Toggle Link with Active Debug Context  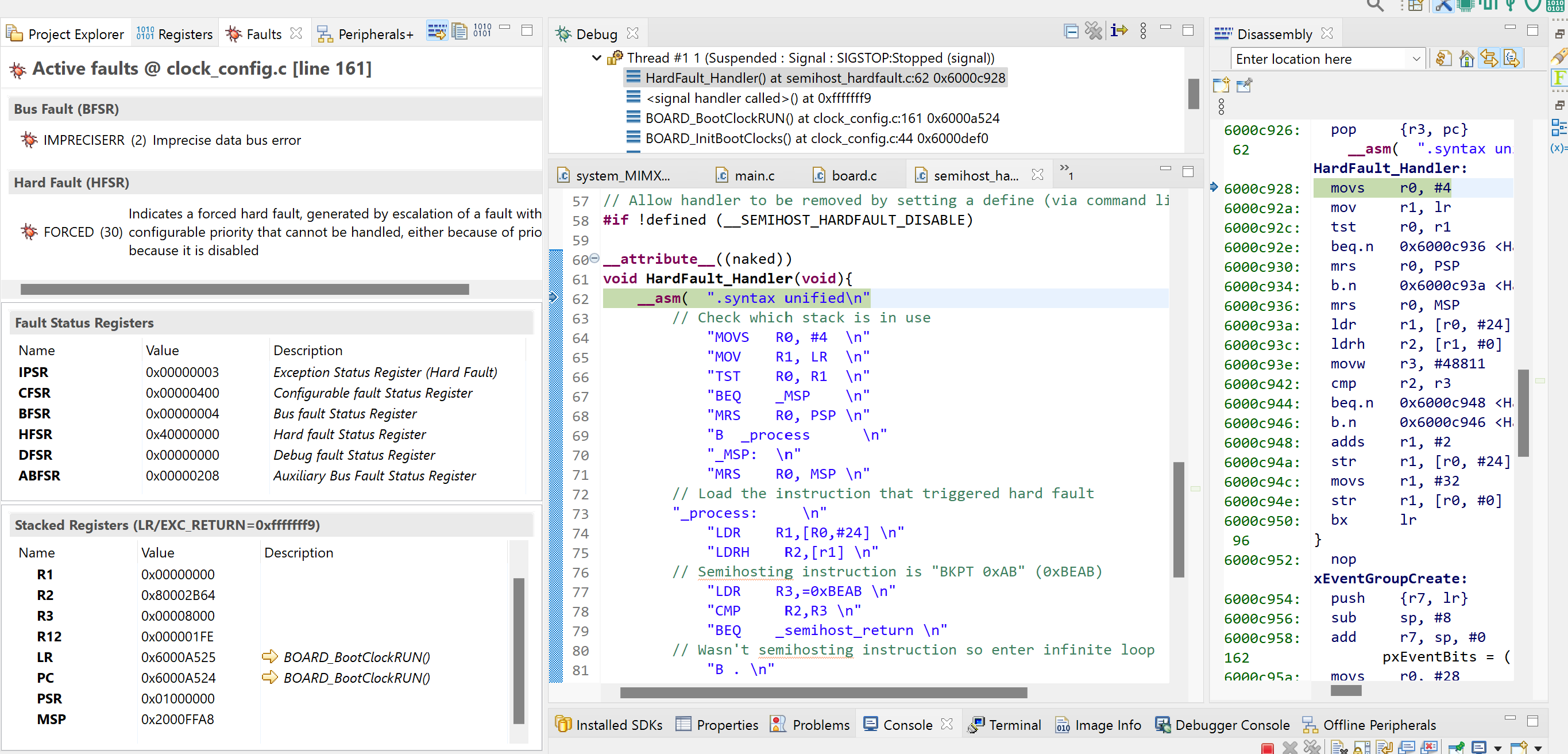click(x=1489, y=59)
